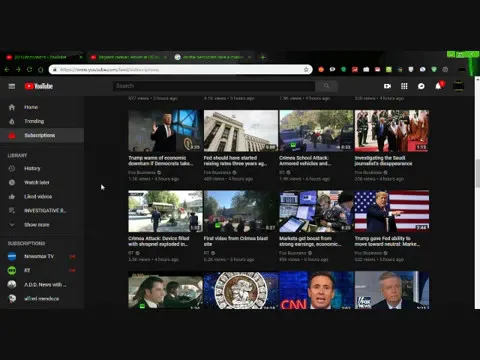Go back with browser back arrow
Screen dimensions: 480x360
coord(7,69)
